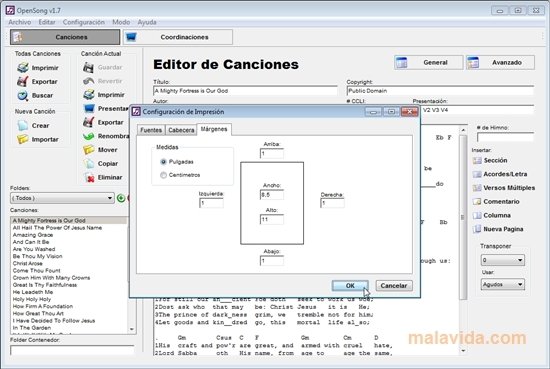
Task: Open the General editor view
Action: pyautogui.click(x=429, y=62)
